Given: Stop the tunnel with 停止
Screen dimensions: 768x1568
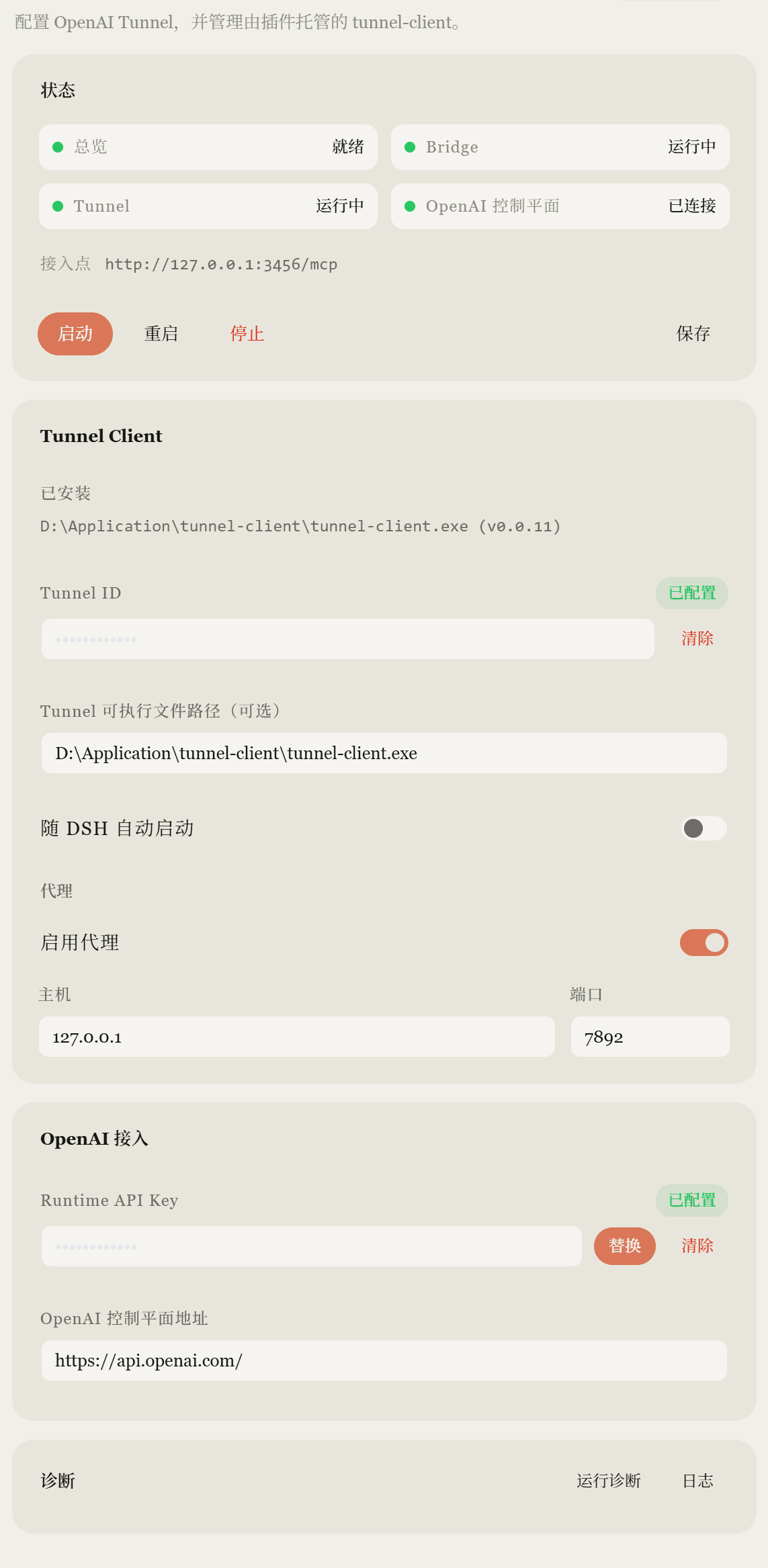Looking at the screenshot, I should 247,334.
